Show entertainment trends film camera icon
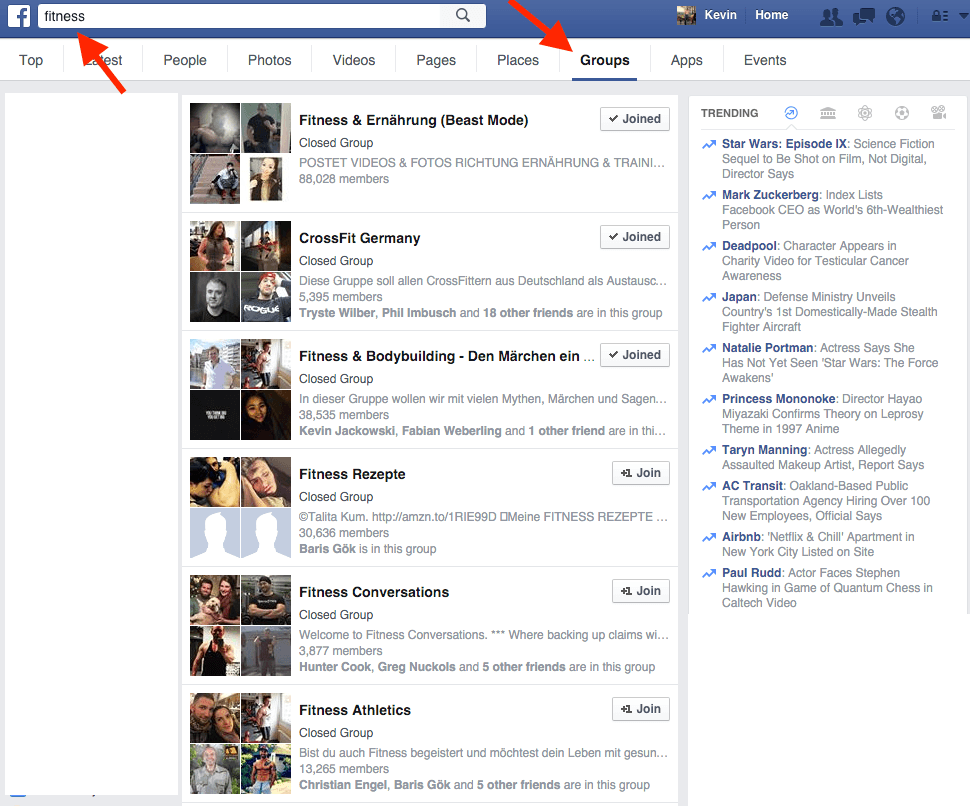The height and width of the screenshot is (806, 970). point(938,113)
